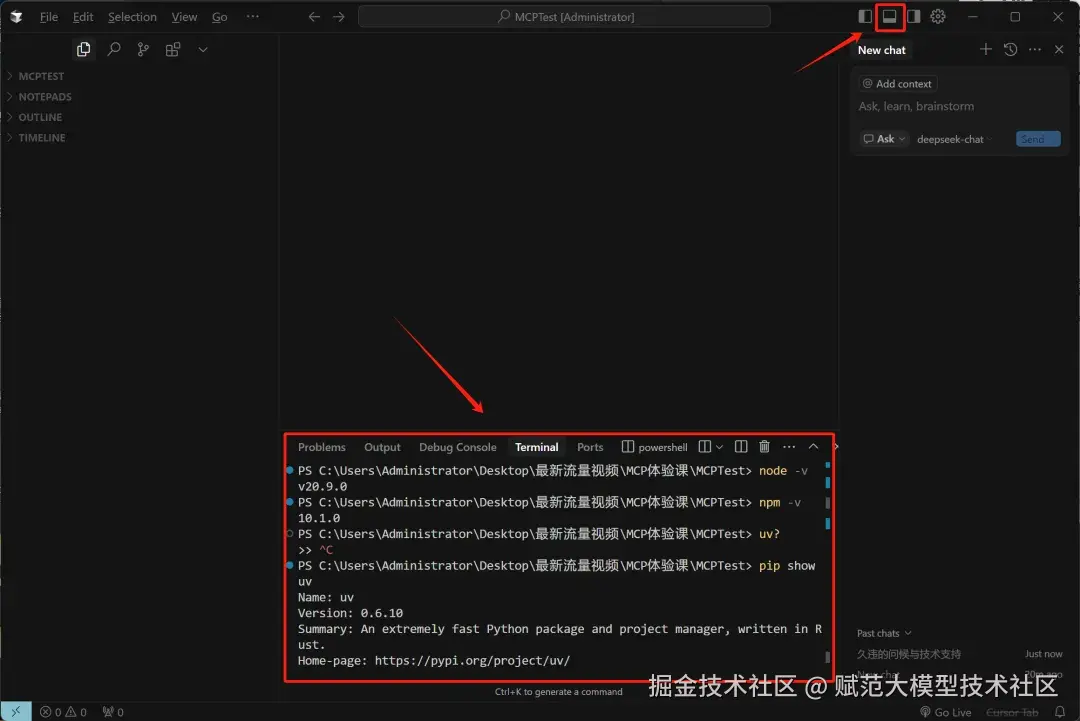Screen dimensions: 1080x721
Task: Select the New chat tab
Action: (x=882, y=50)
